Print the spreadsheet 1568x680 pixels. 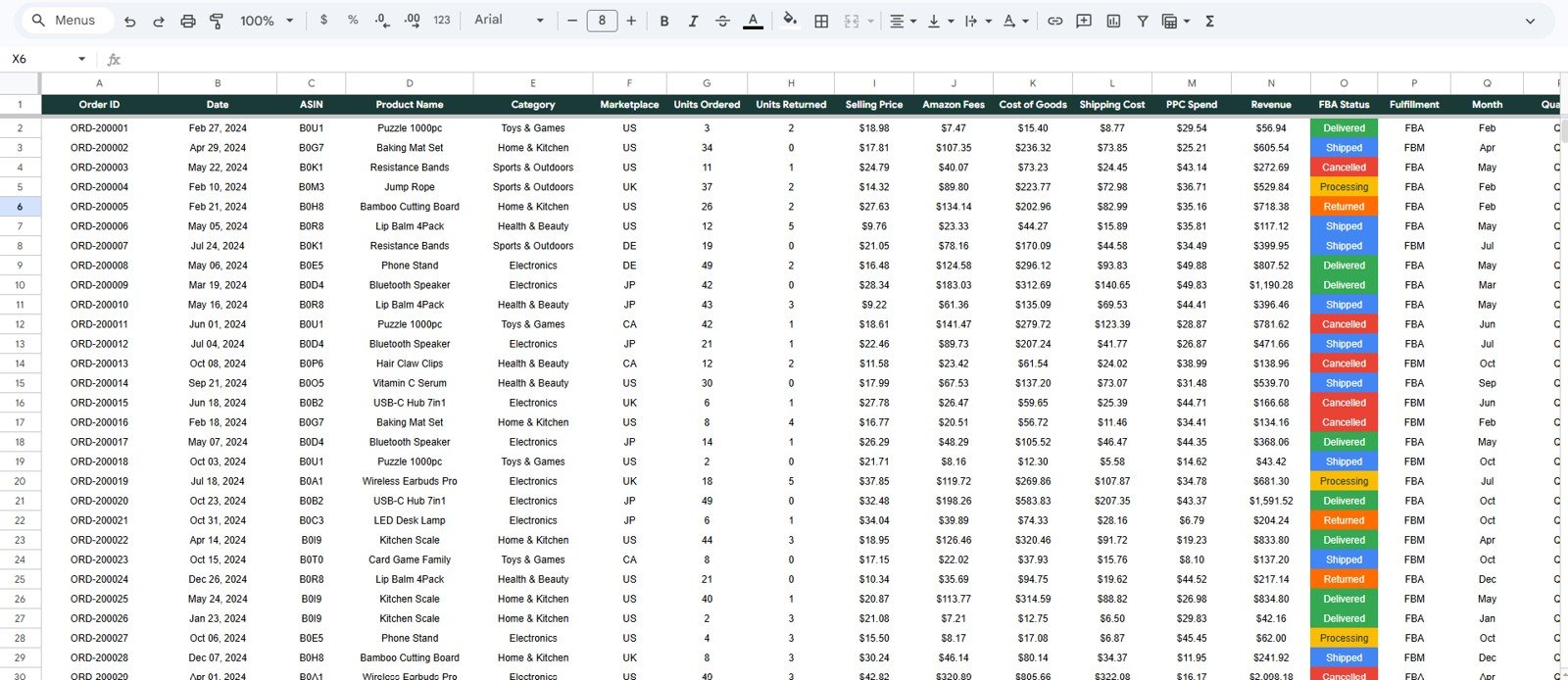pyautogui.click(x=187, y=21)
